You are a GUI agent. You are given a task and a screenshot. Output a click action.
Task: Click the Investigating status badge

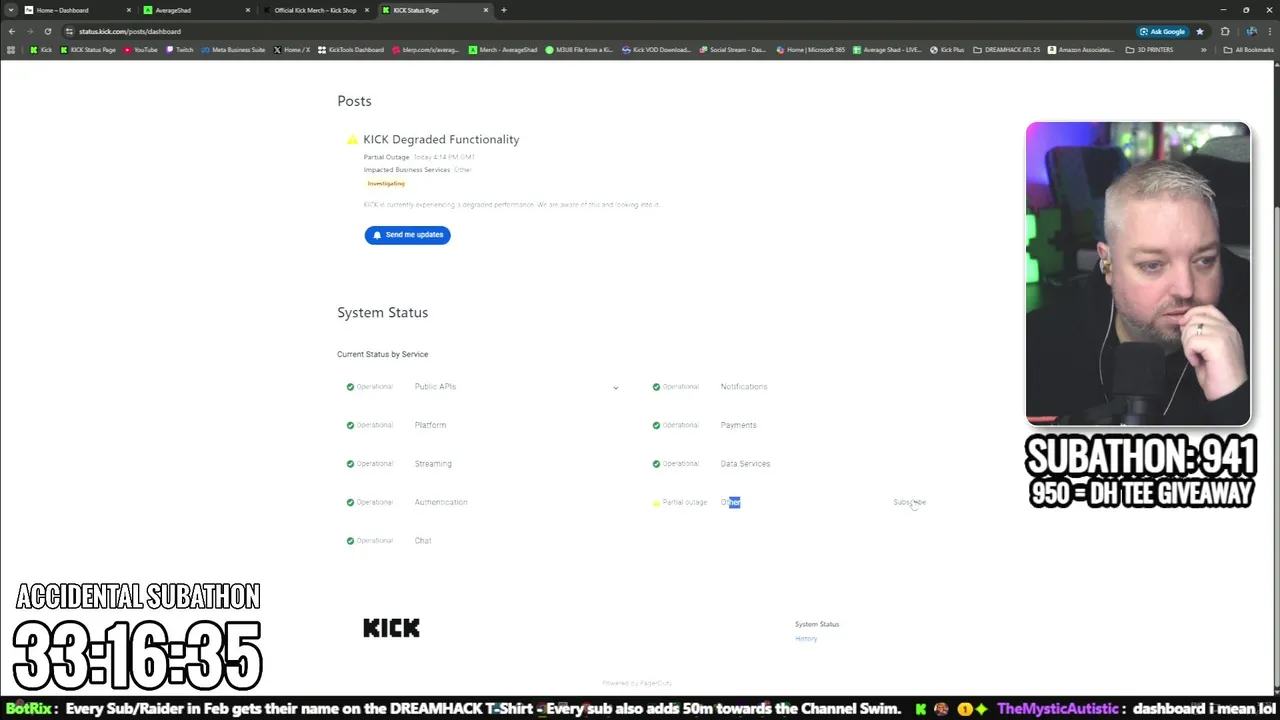(x=386, y=184)
